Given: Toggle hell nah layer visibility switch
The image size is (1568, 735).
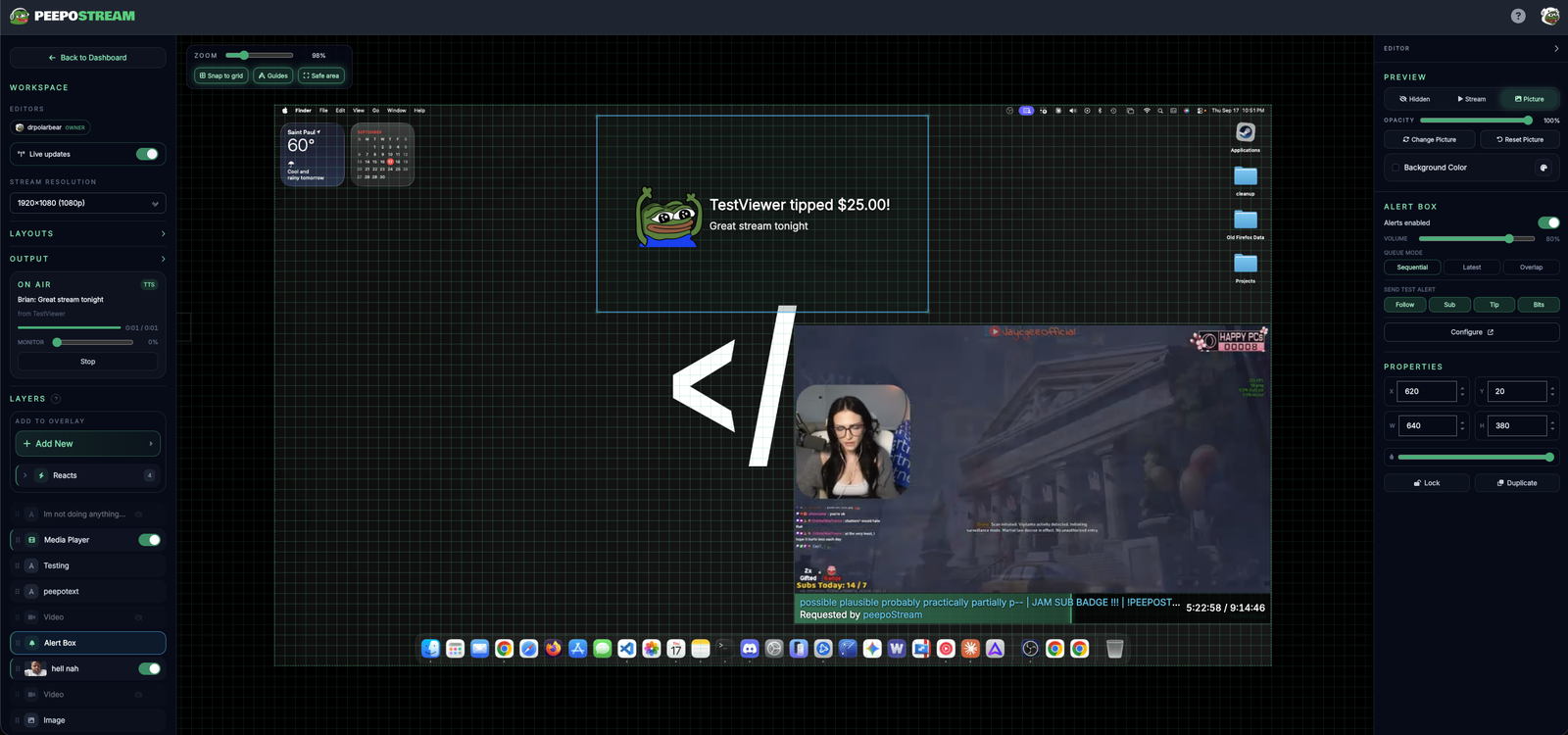Looking at the screenshot, I should 149,668.
